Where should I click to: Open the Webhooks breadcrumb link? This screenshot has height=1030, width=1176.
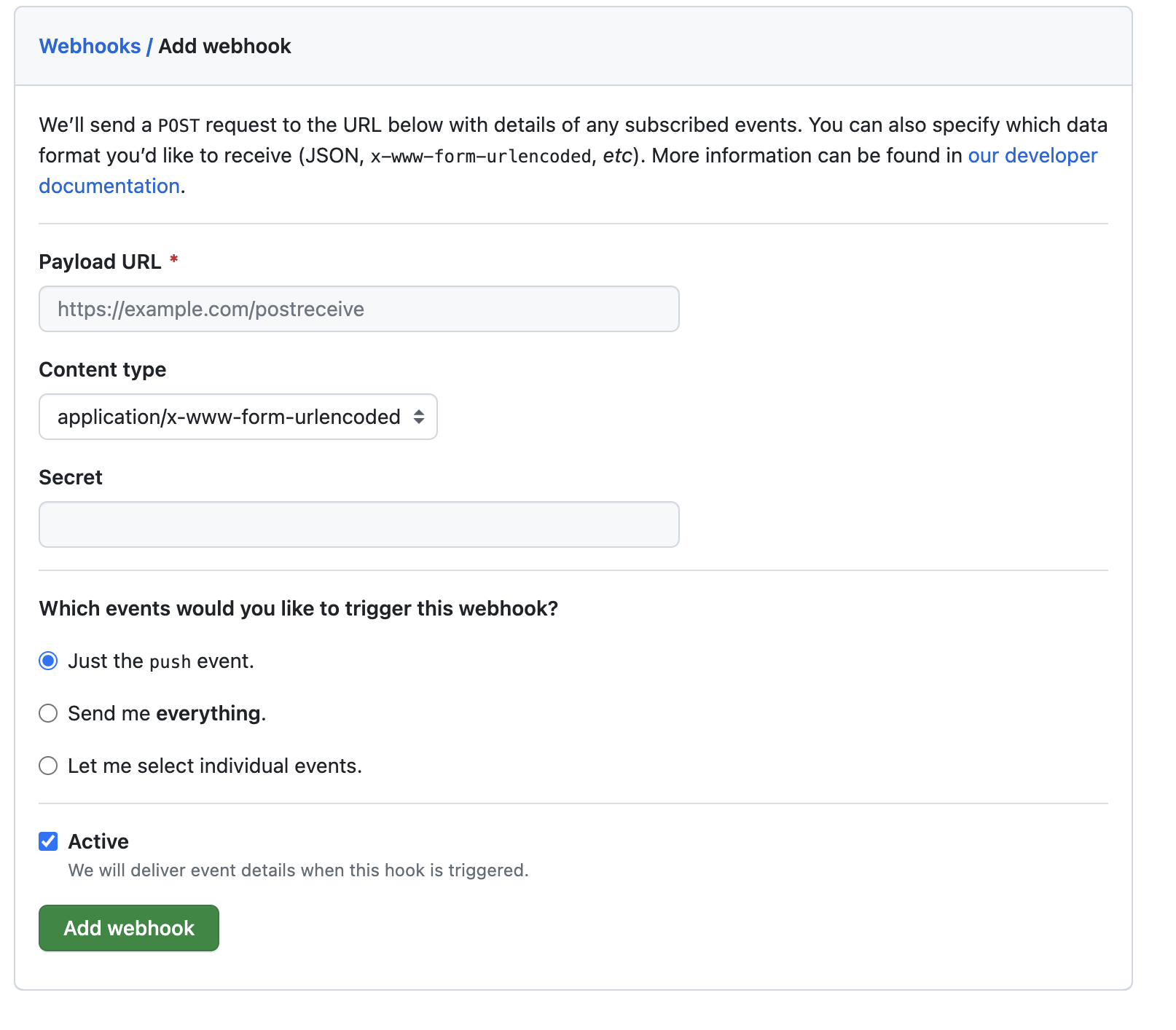pyautogui.click(x=90, y=46)
